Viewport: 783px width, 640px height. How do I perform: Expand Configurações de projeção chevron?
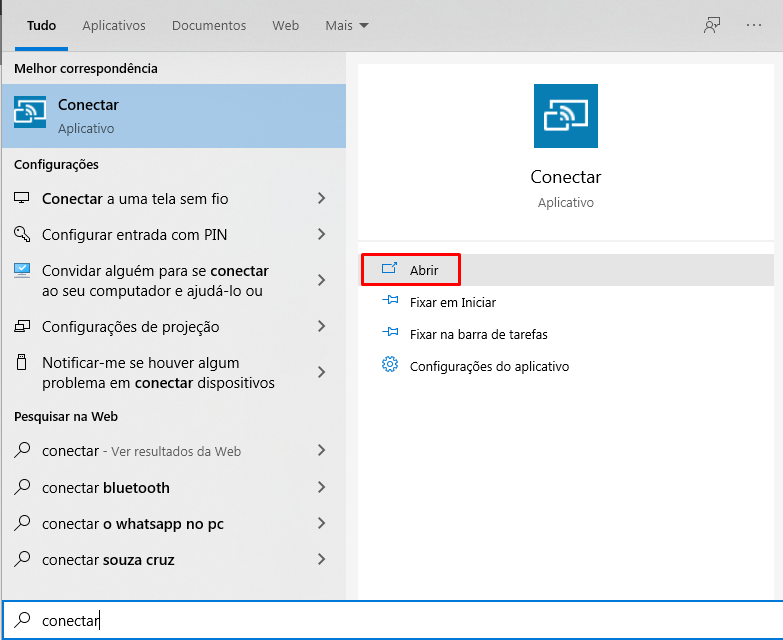pos(322,326)
